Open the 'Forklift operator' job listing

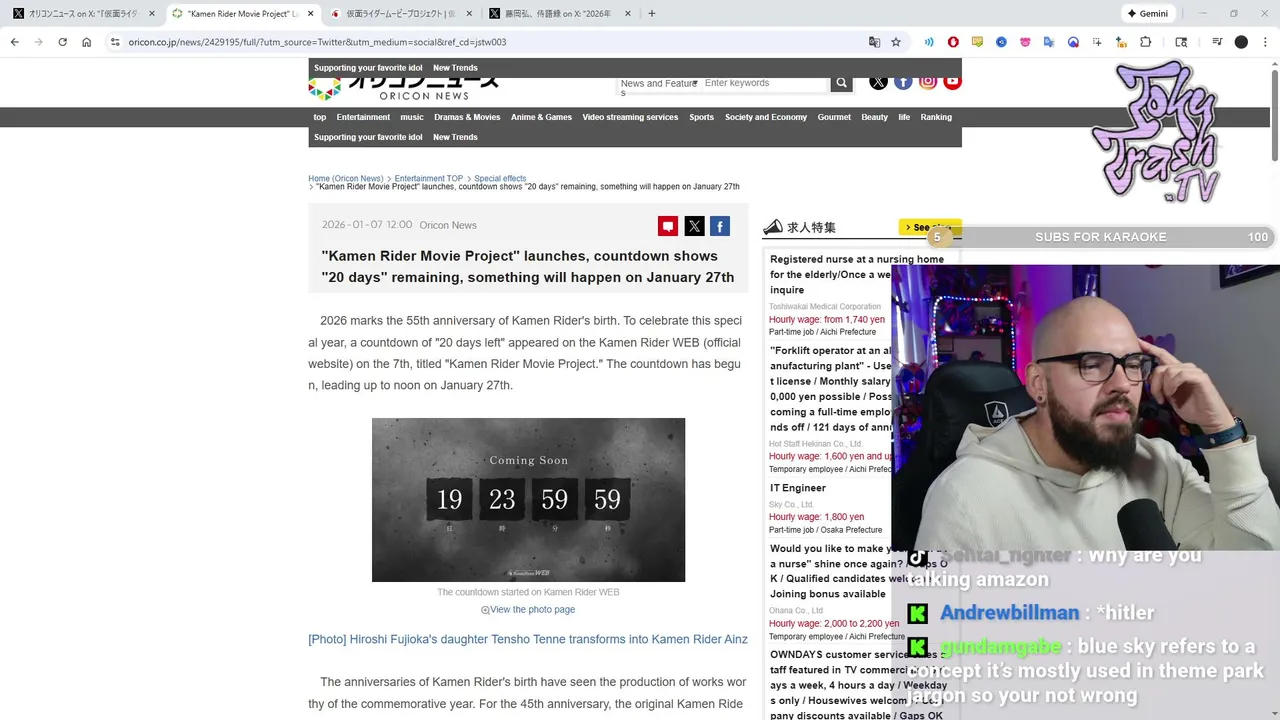click(830, 389)
